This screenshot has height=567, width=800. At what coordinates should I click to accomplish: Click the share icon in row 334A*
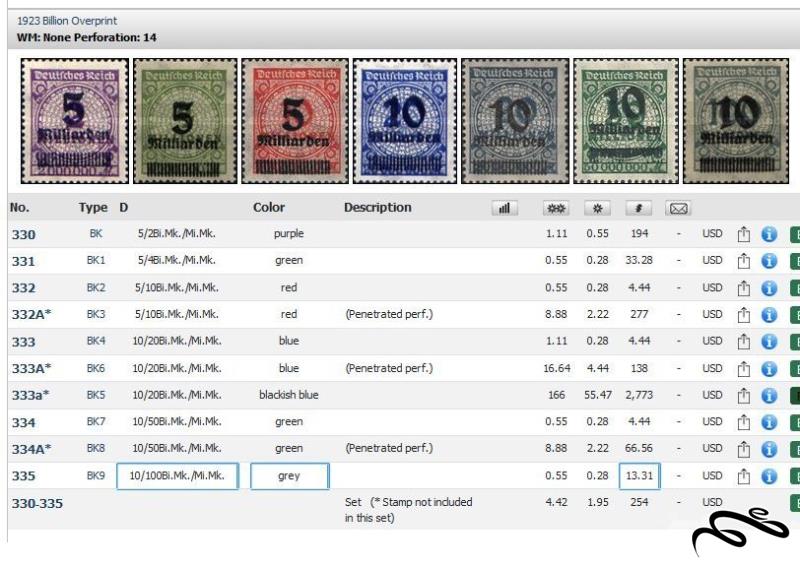click(744, 449)
